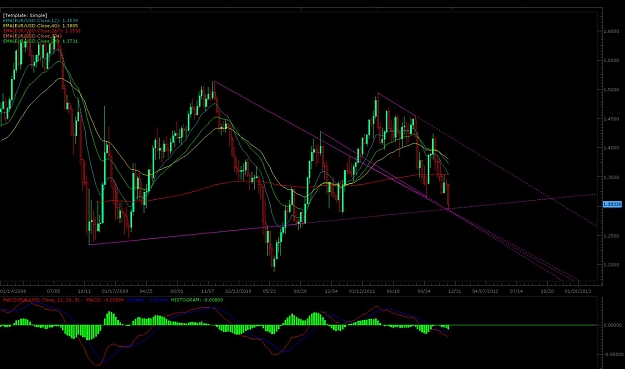Screen dimensions: 625x369
Task: Select the MACD(EUR/USD,Close,12,26,9) indicator label
Action: (x=42, y=300)
